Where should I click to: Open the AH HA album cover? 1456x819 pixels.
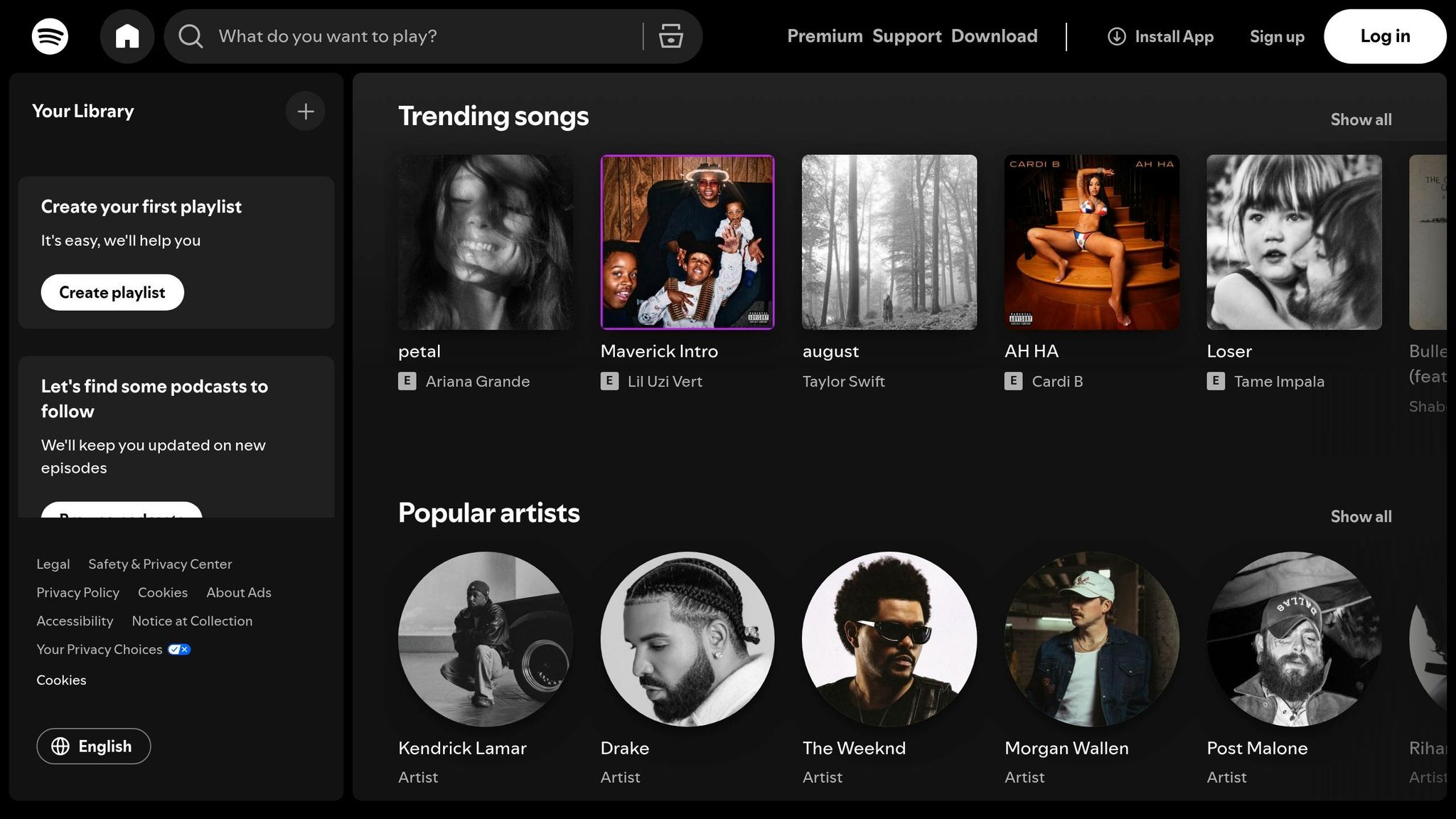(1092, 242)
